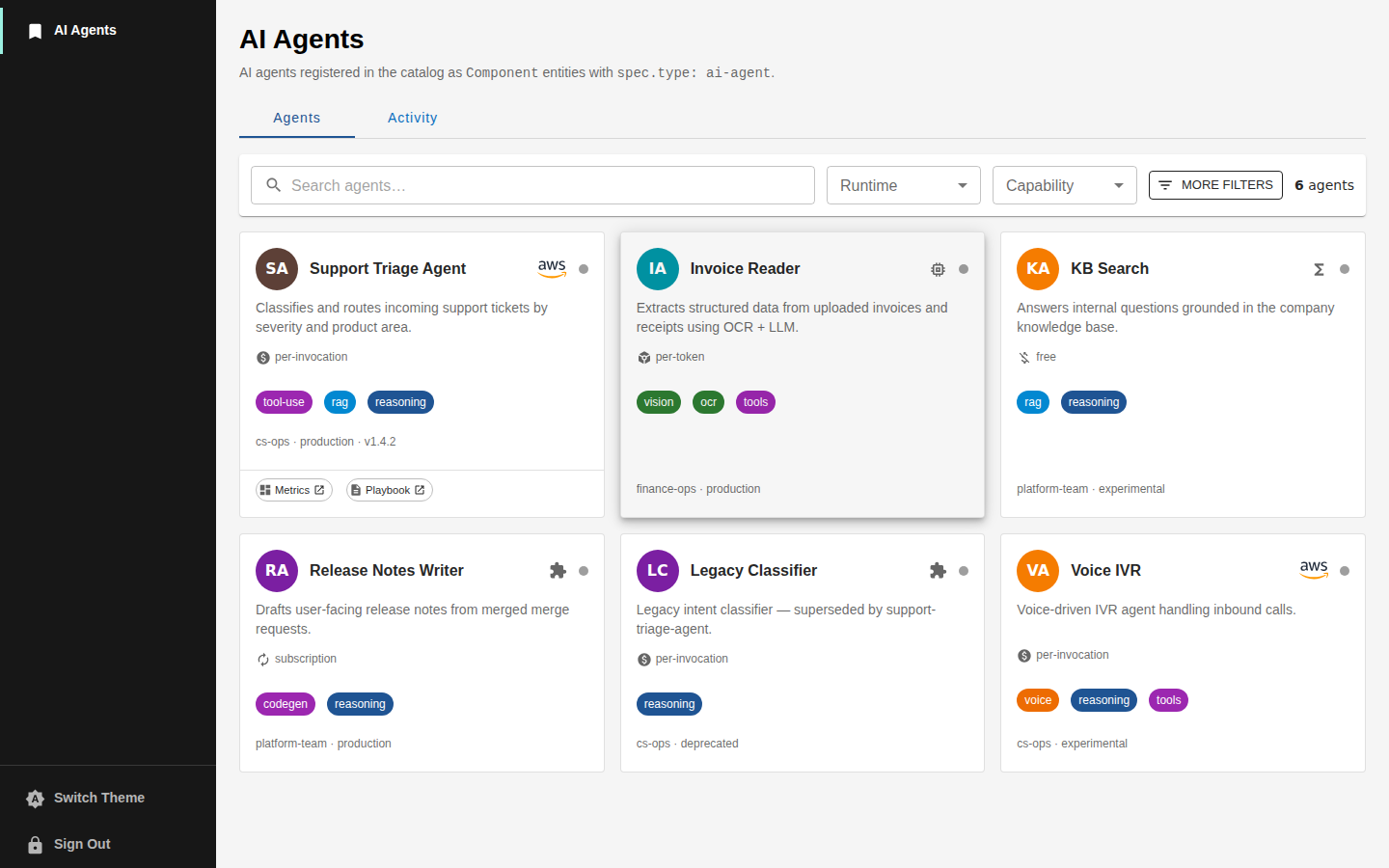Screen dimensions: 1389x868
Task: Click the chip runtime icon on Invoice Reader
Action: point(938,270)
